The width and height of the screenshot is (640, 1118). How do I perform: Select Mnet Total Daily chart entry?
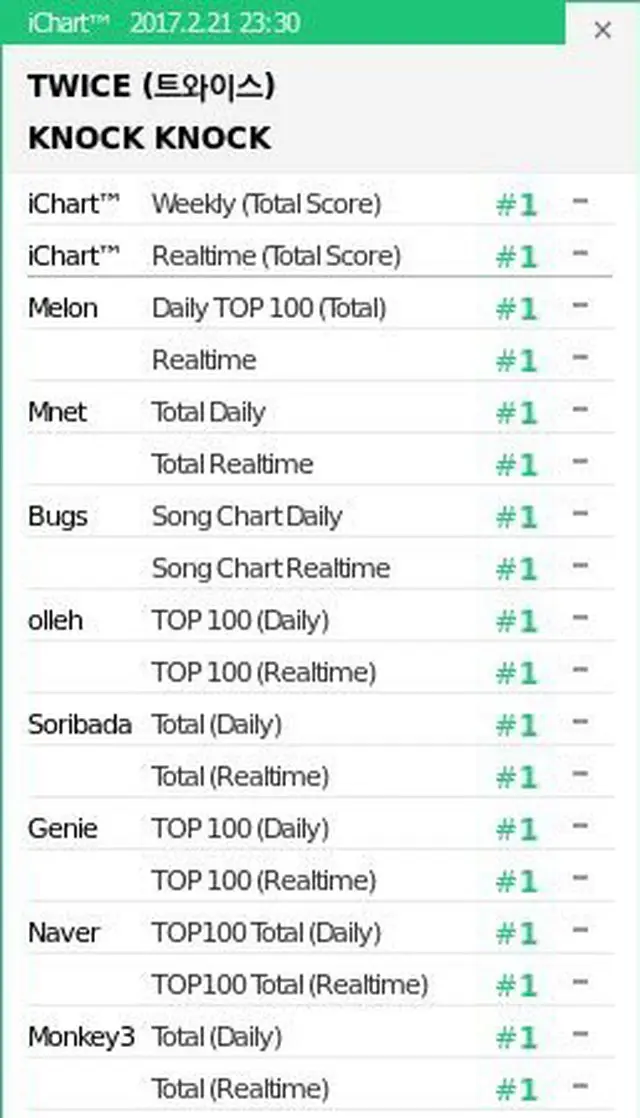320,412
